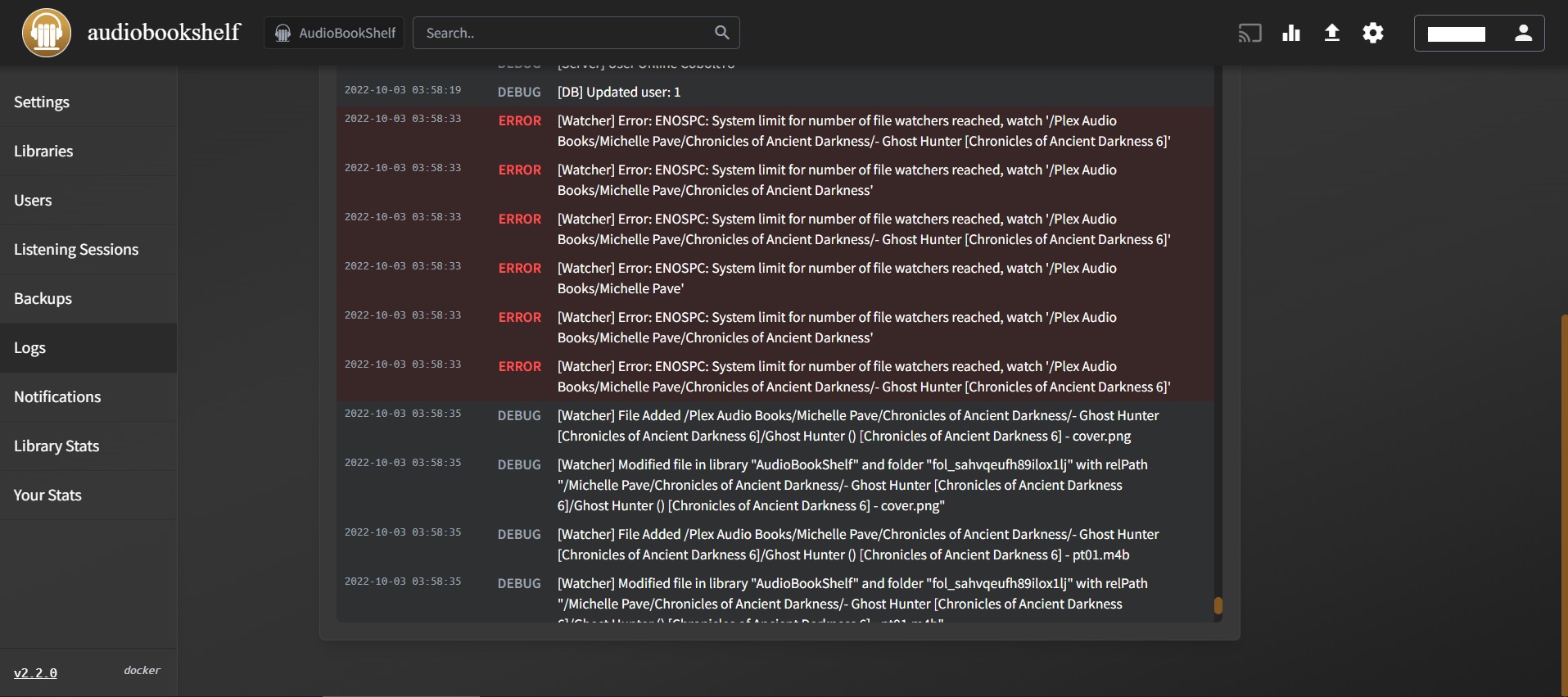Open the user account button
Image resolution: width=1568 pixels, height=697 pixels.
pyautogui.click(x=1480, y=34)
